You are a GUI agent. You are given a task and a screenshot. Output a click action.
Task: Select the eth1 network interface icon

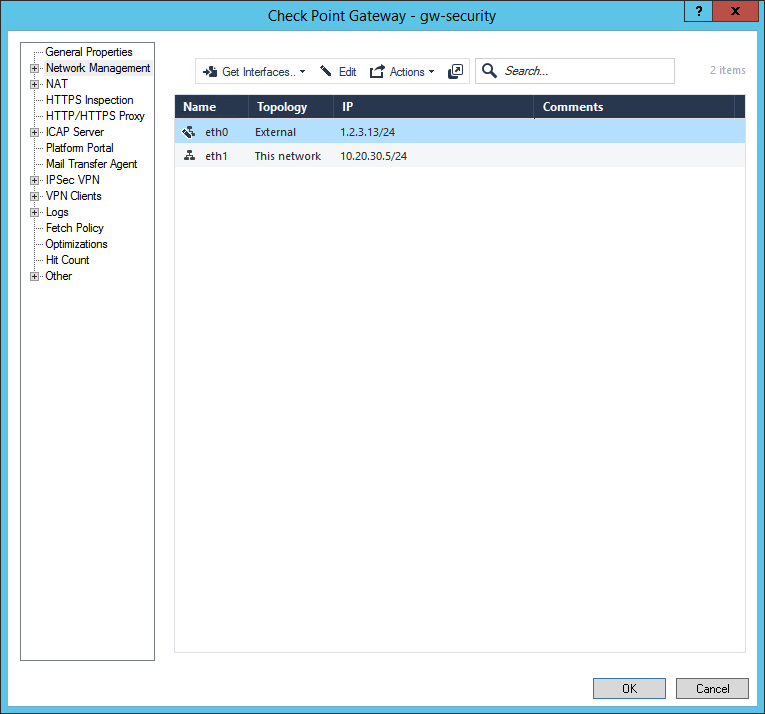click(189, 156)
